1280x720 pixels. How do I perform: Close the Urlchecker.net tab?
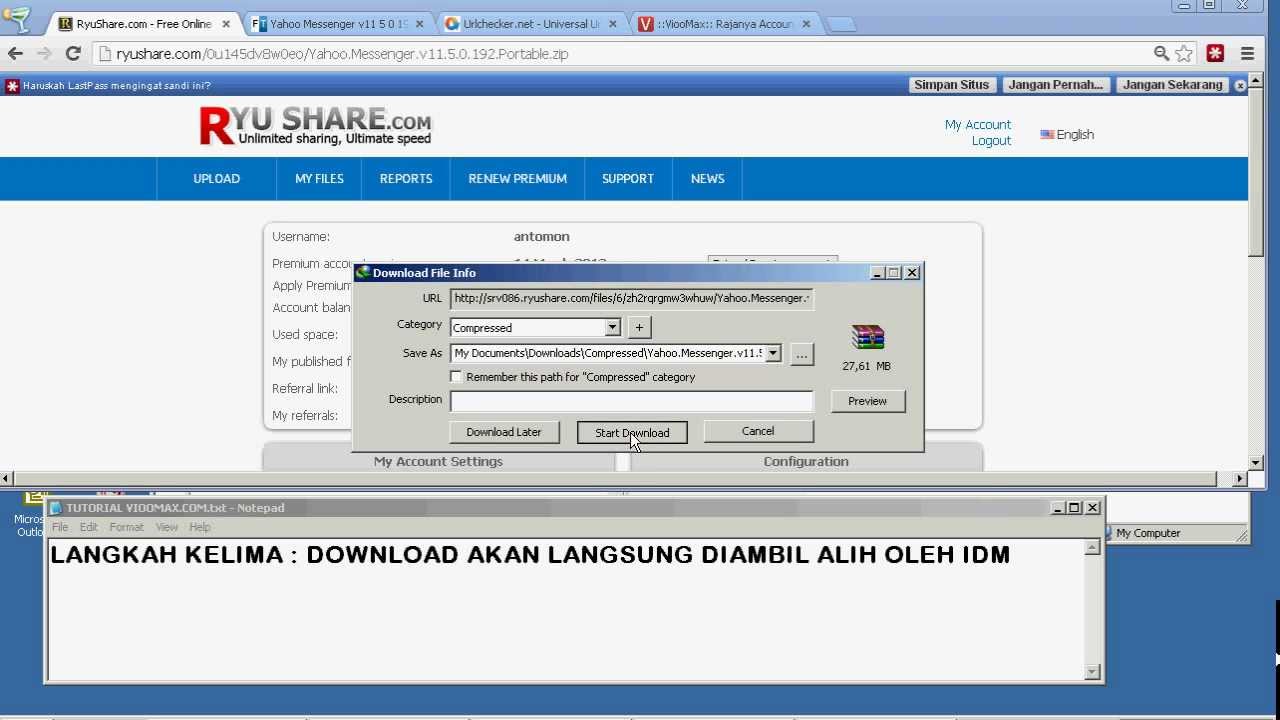tap(612, 24)
